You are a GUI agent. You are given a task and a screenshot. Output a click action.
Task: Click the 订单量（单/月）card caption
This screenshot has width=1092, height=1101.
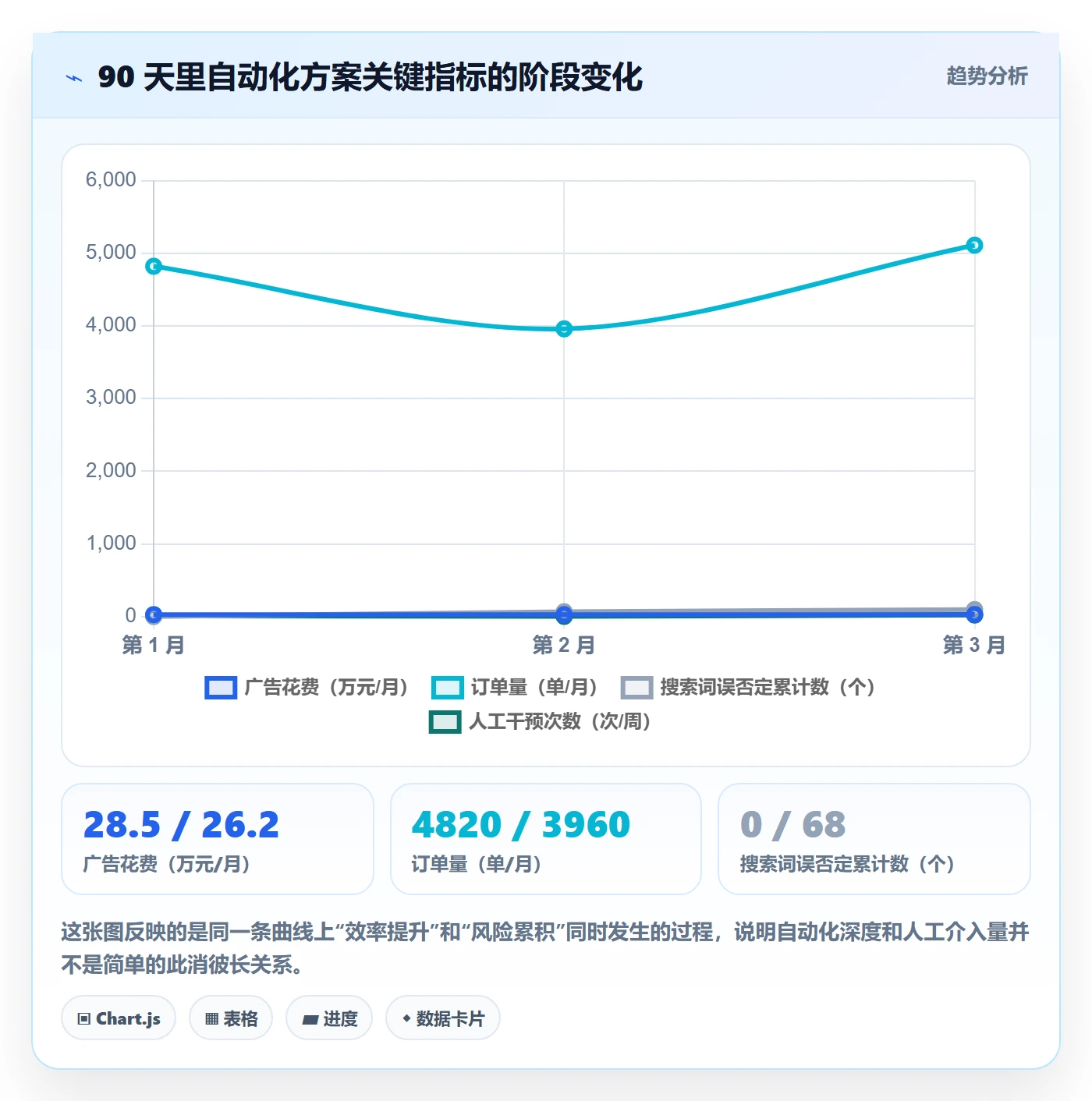(477, 864)
